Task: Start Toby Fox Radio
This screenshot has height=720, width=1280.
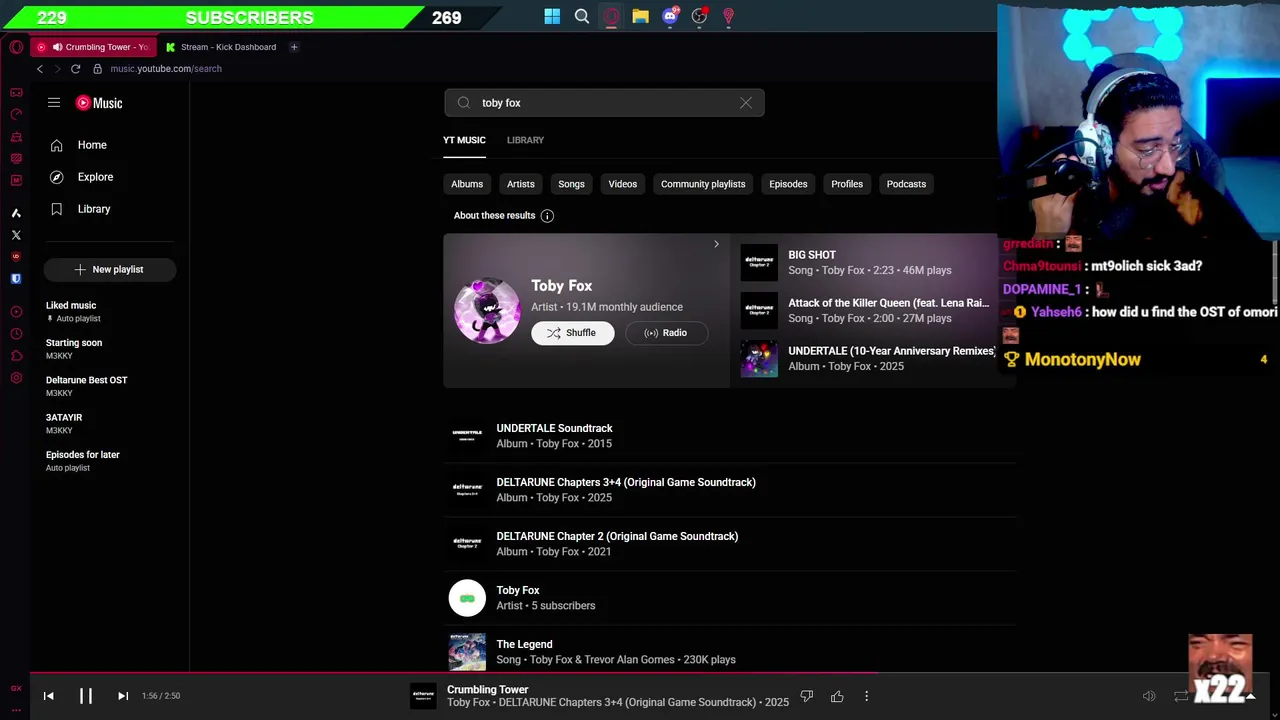Action: pyautogui.click(x=665, y=333)
